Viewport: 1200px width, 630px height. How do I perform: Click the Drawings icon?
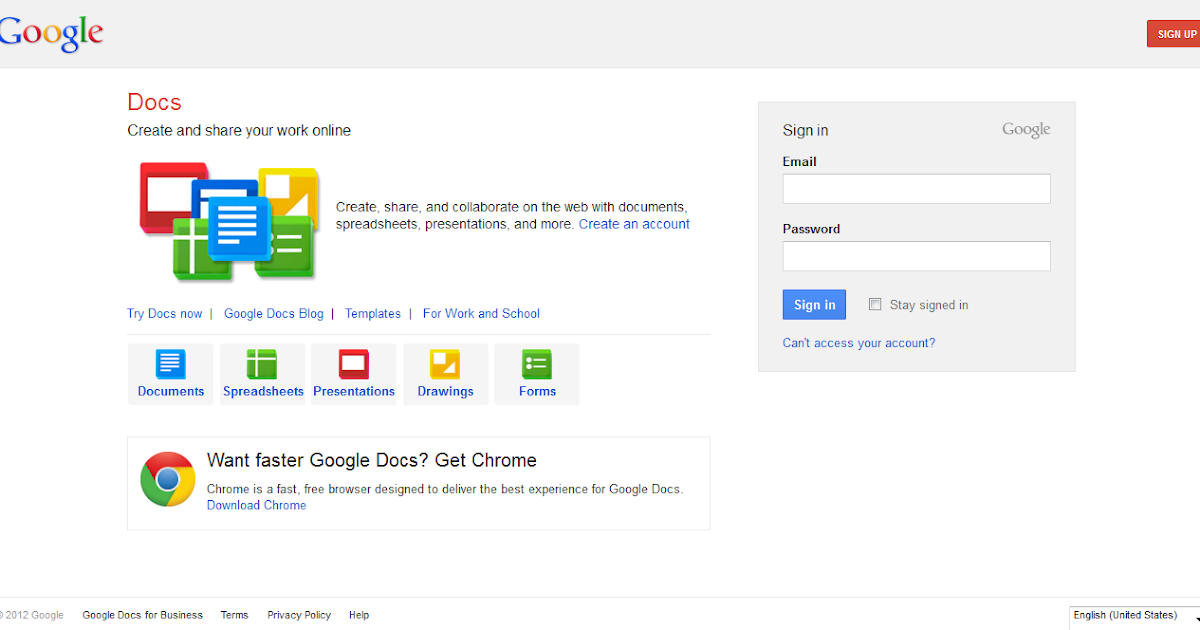[445, 364]
